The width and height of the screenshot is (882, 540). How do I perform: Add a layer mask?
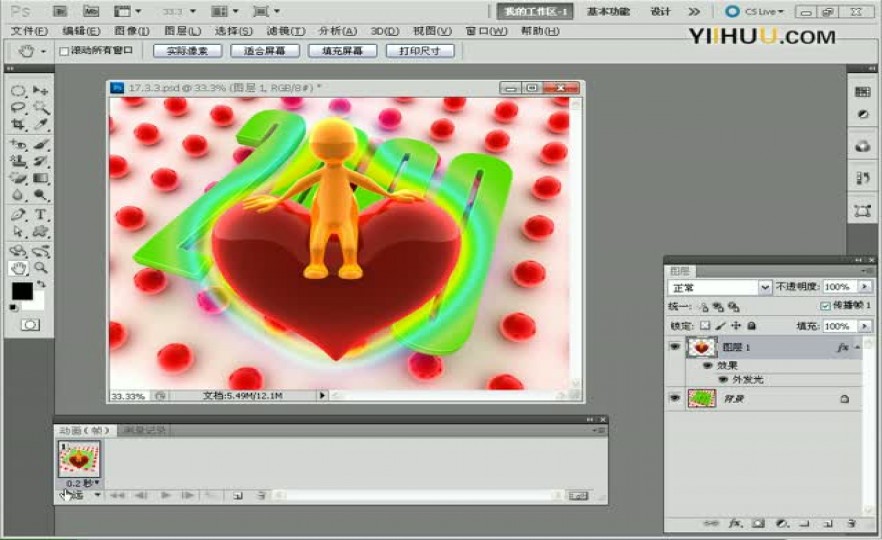[x=758, y=524]
